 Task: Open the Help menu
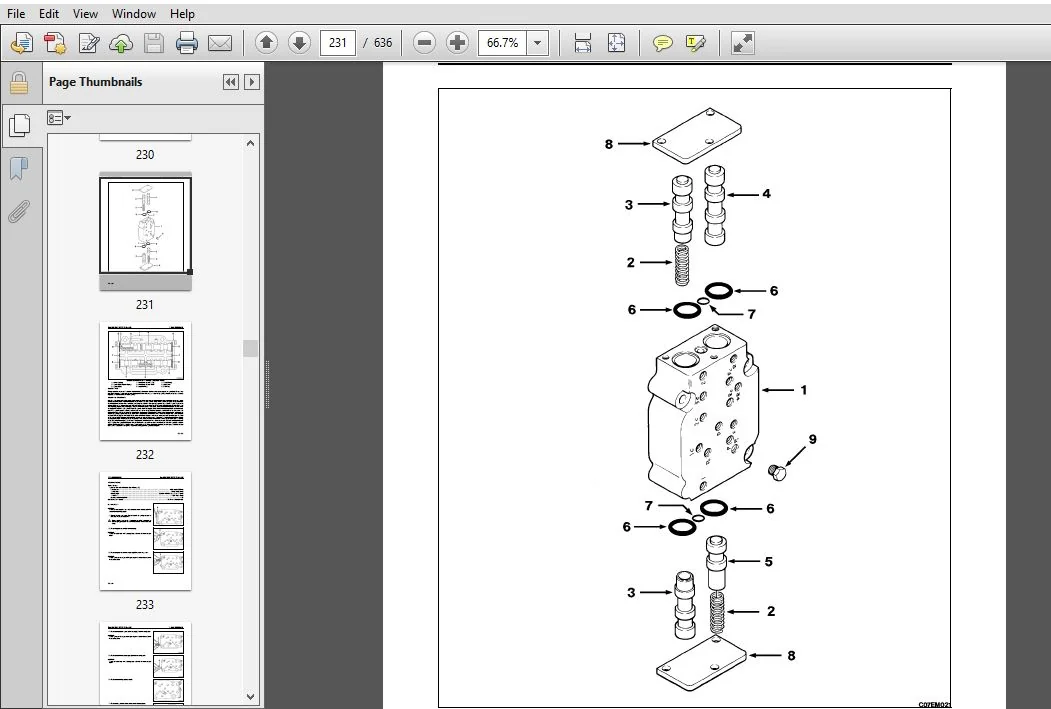point(182,13)
